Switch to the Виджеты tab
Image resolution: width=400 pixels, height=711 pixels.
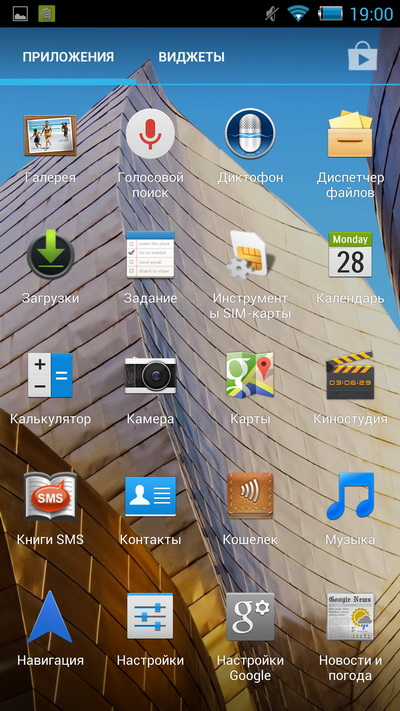click(191, 57)
